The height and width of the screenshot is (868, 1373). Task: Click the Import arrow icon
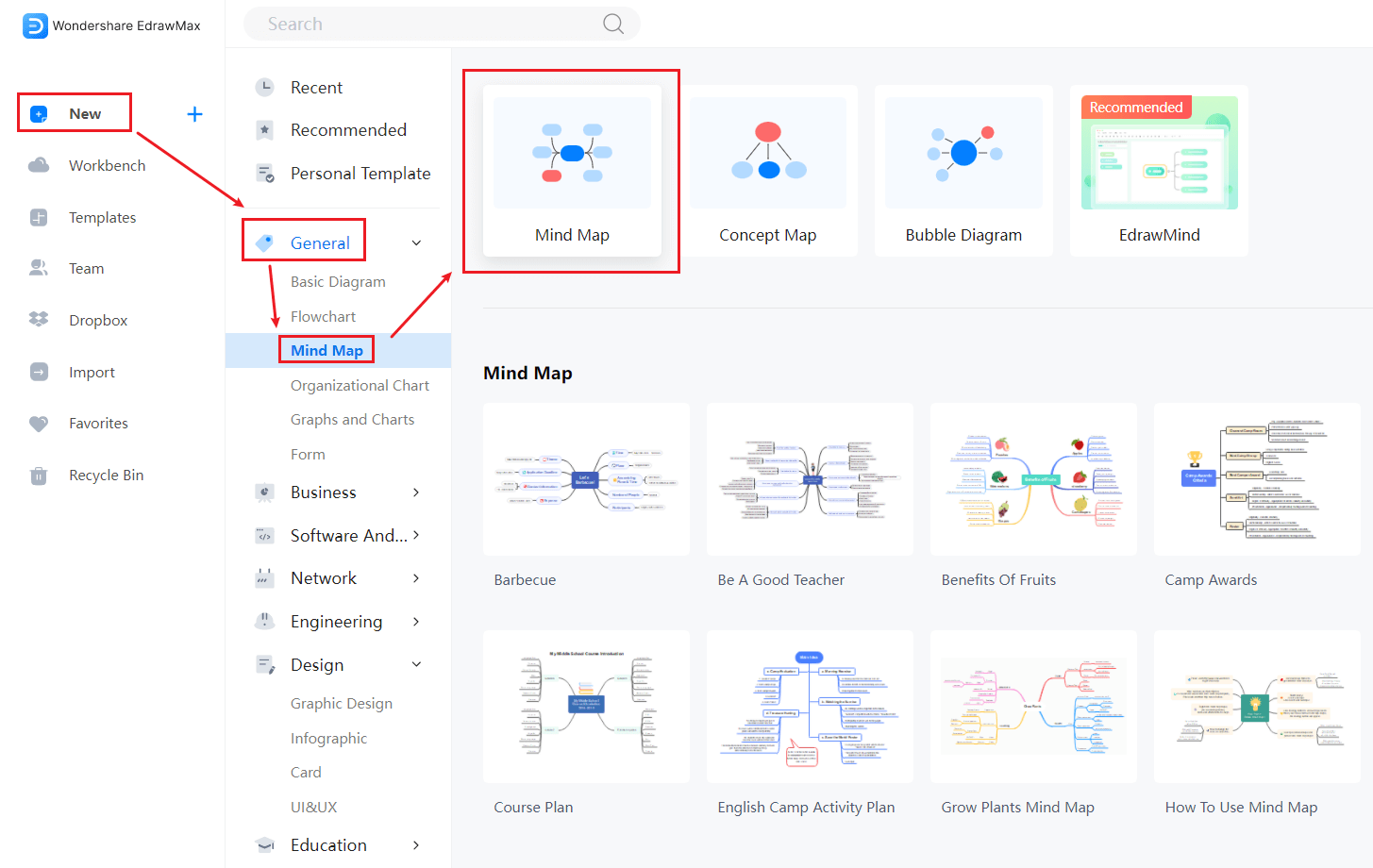click(x=39, y=372)
